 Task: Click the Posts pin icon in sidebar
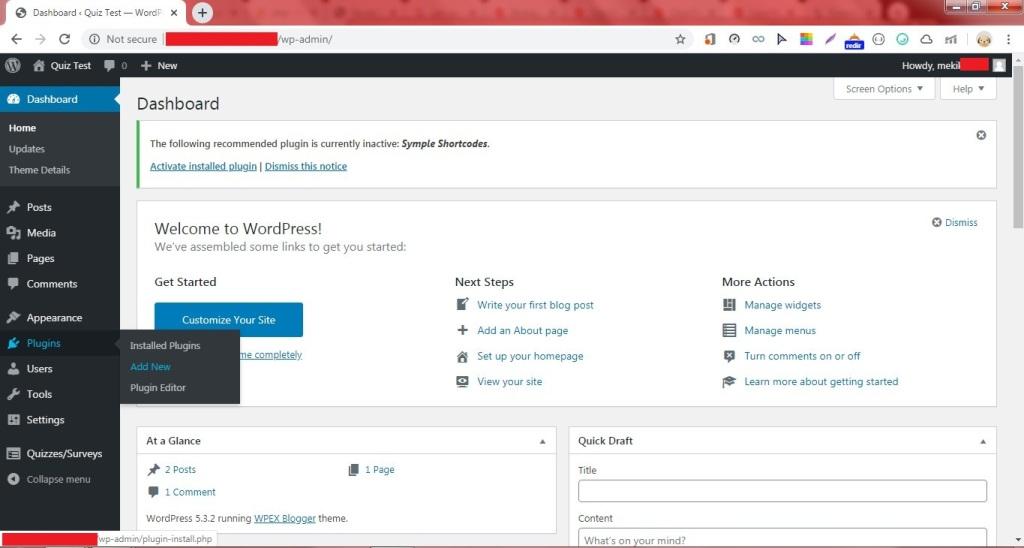[13, 207]
